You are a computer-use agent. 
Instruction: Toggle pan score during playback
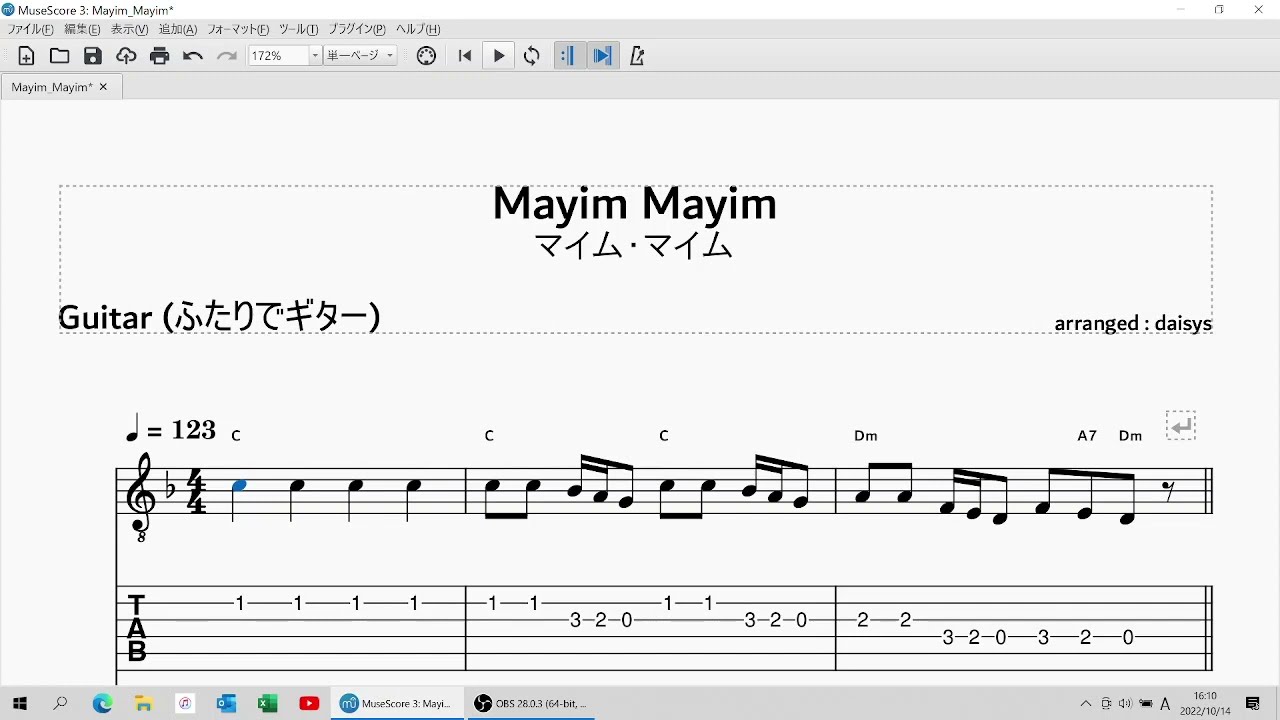602,56
